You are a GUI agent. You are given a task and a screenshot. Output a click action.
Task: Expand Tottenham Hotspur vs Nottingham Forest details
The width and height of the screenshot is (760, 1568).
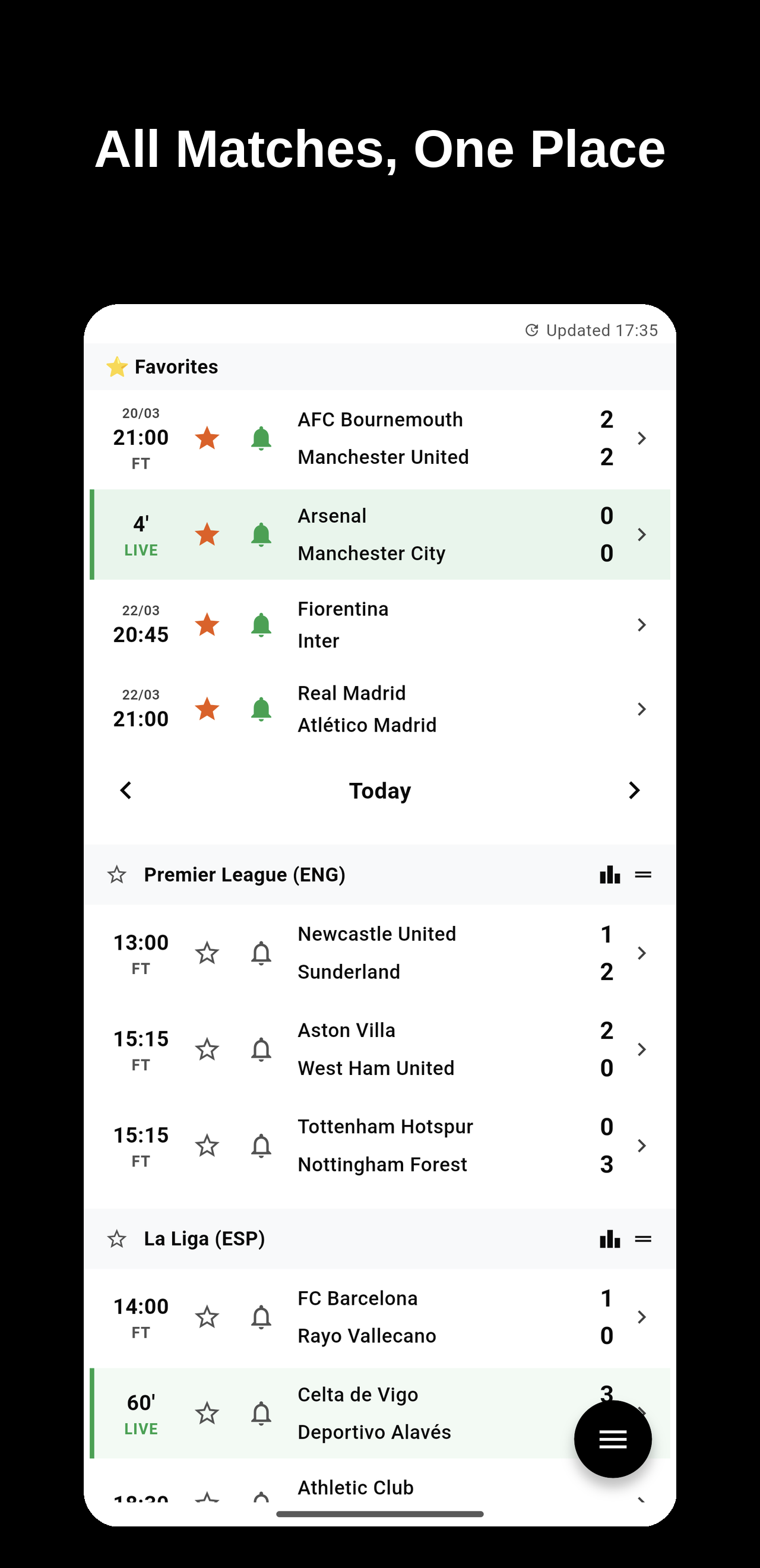point(641,1146)
